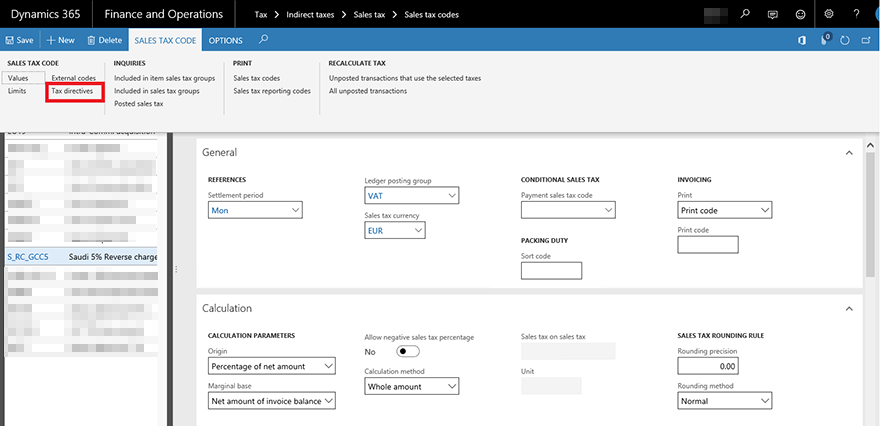Toggle Allow negative sales tax percentage
This screenshot has width=880, height=426.
click(x=407, y=351)
